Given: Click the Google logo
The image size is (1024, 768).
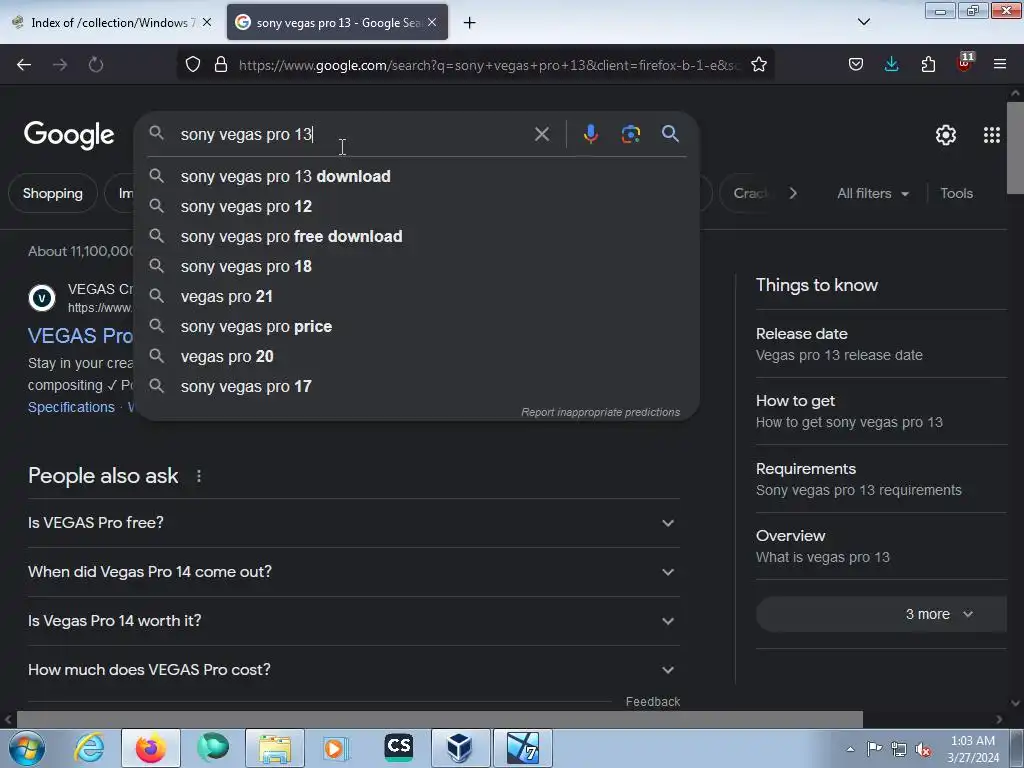Looking at the screenshot, I should (x=69, y=135).
